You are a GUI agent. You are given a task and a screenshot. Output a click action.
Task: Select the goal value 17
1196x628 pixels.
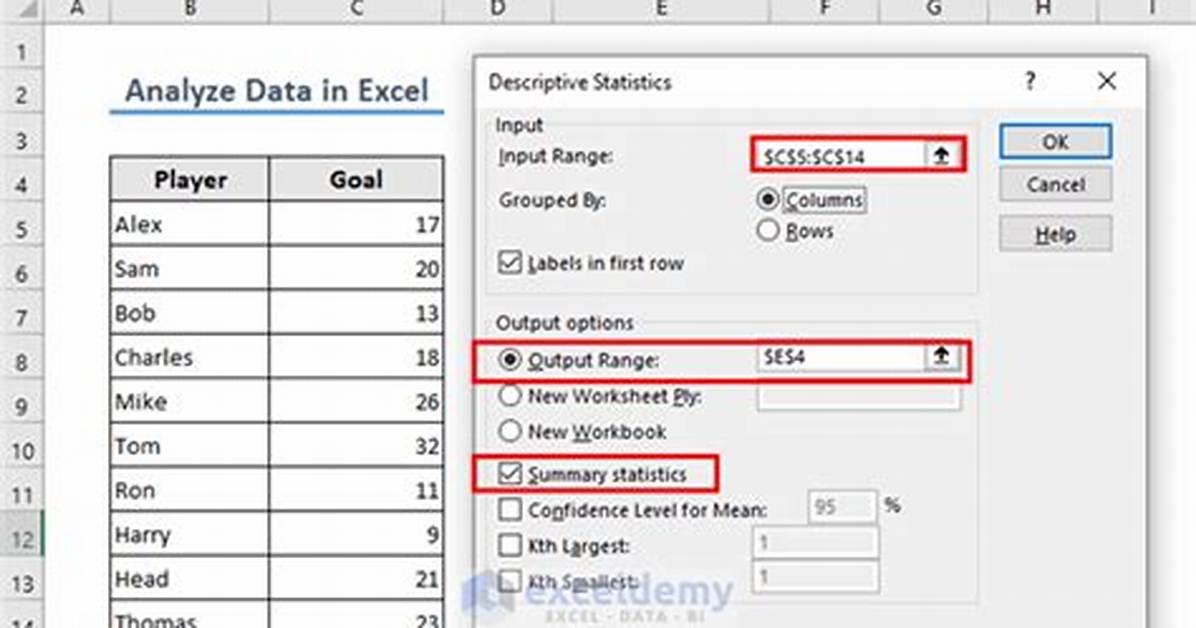(x=356, y=224)
